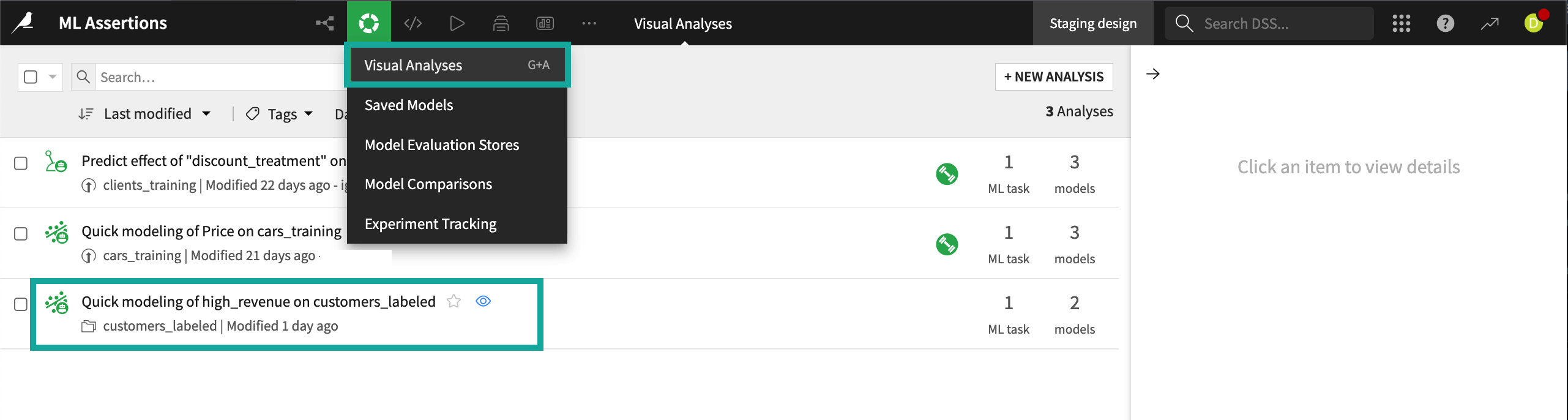Check the checkbox next to cars_training analysis
The image size is (1568, 420).
[x=20, y=233]
